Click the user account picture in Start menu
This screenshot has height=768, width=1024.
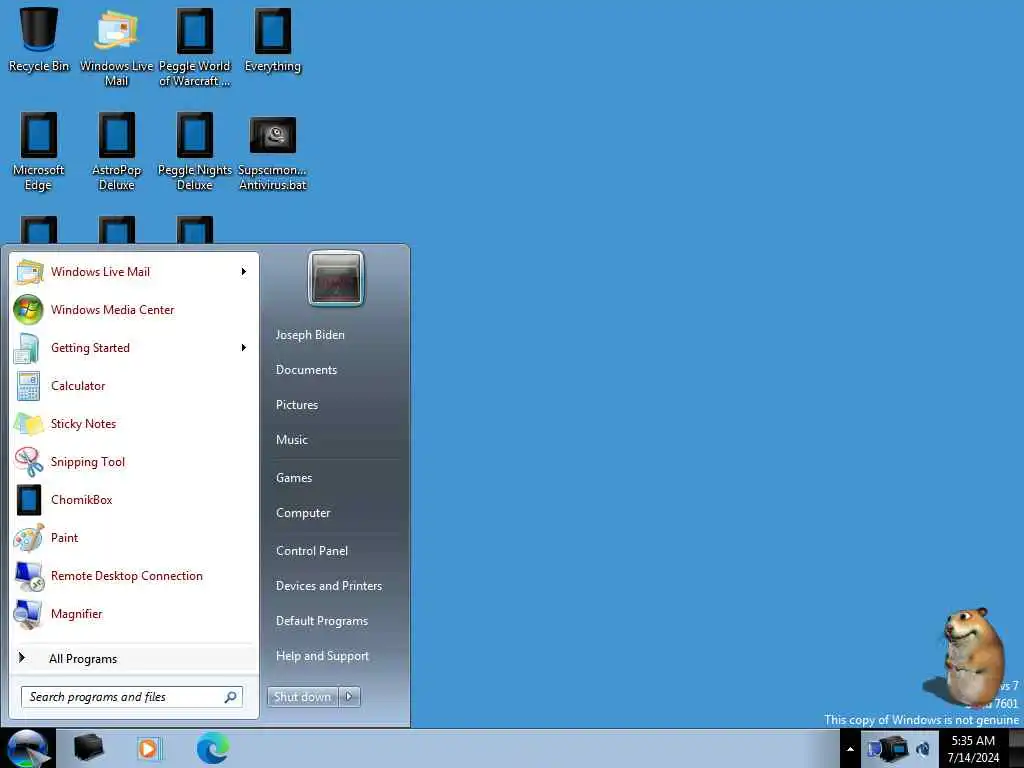tap(336, 278)
